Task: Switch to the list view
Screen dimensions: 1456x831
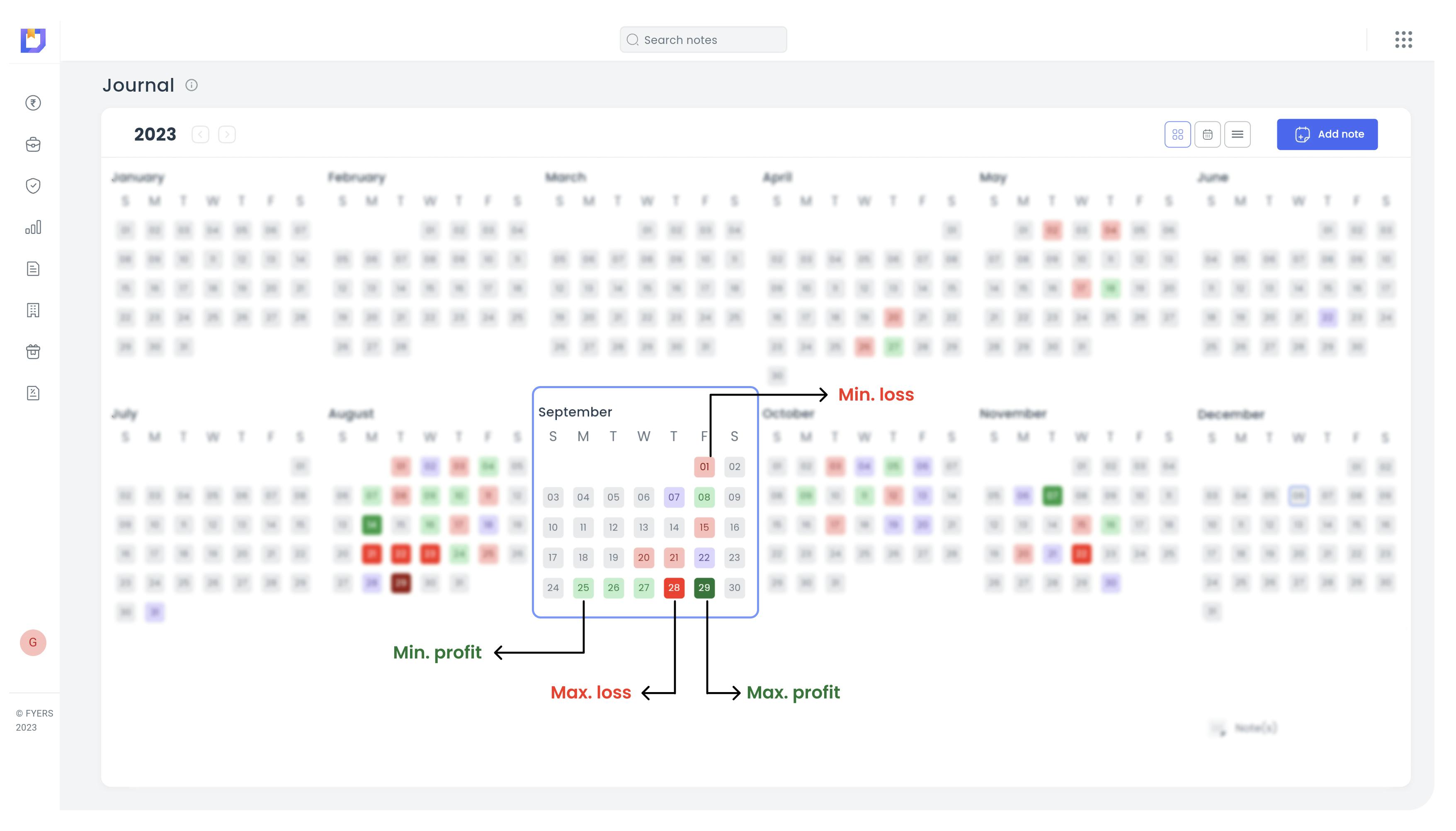Action: [1237, 135]
